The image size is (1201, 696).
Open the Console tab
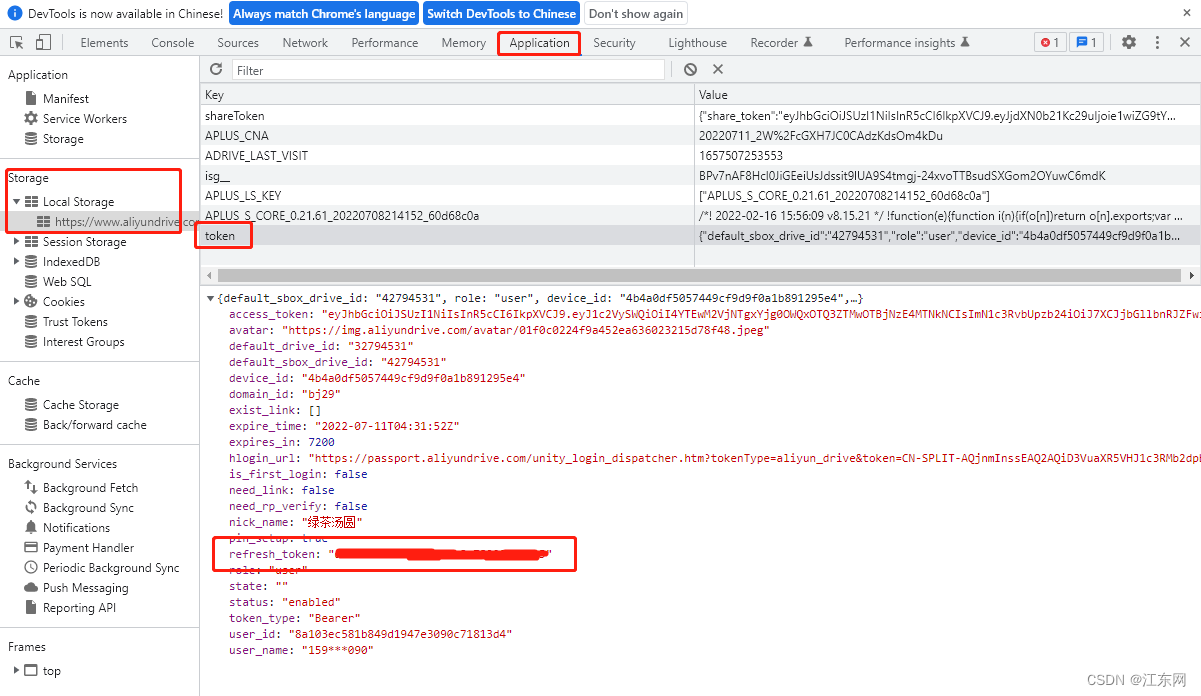173,43
